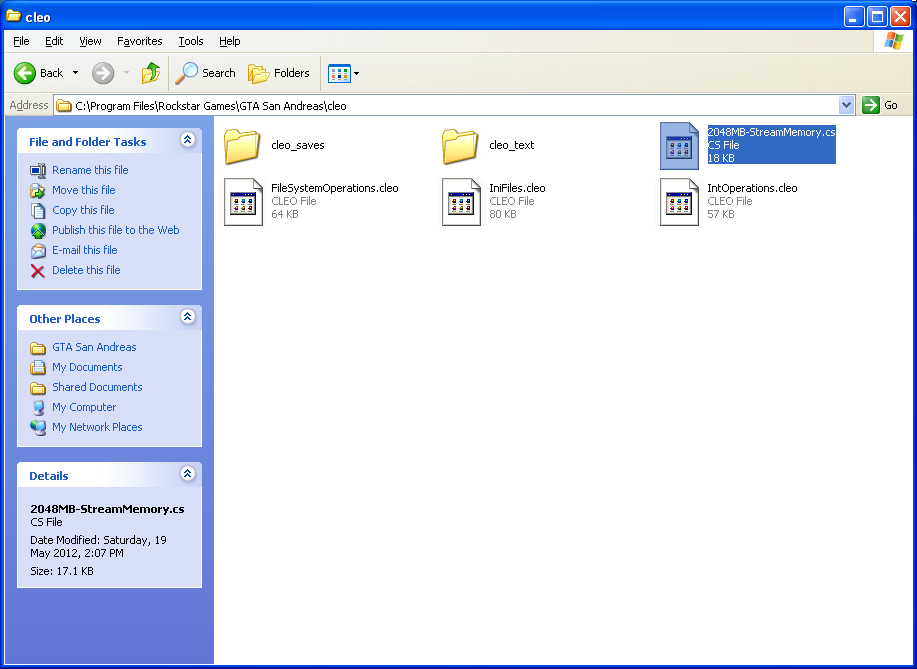
Task: Click the IniFiles.cleo file name
Action: [517, 188]
